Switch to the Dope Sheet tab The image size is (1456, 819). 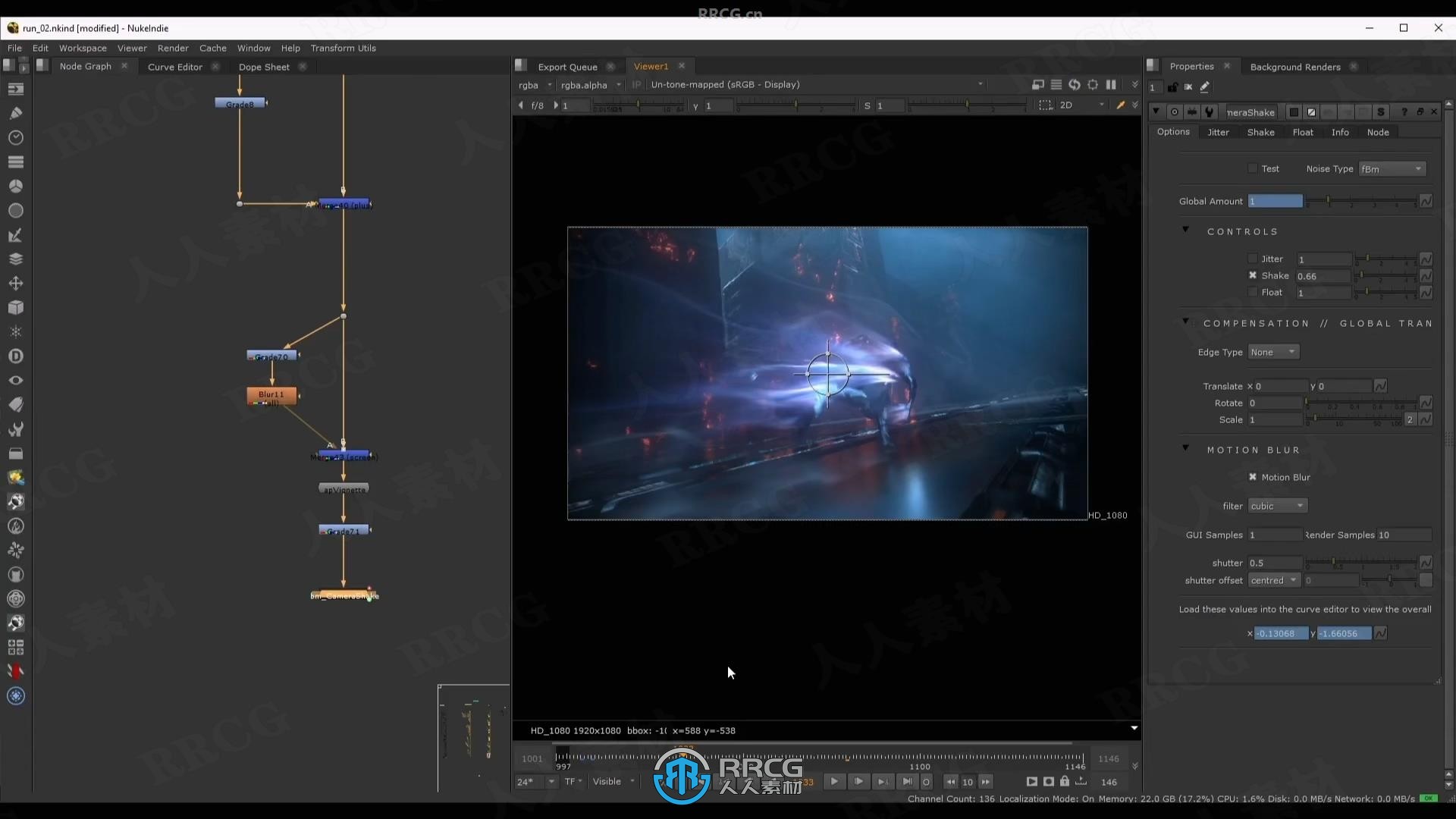264,67
